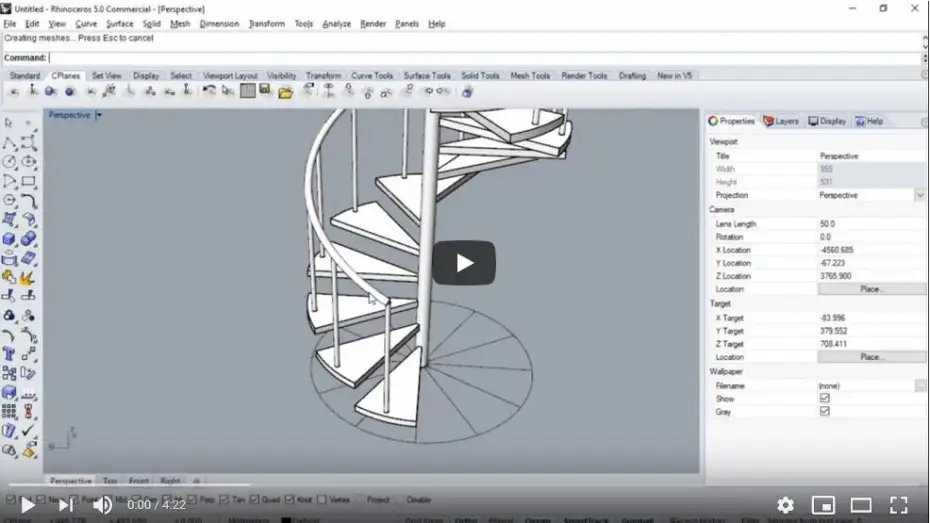Open the Curve Tools toolbar tab
930x523 pixels.
click(x=372, y=76)
